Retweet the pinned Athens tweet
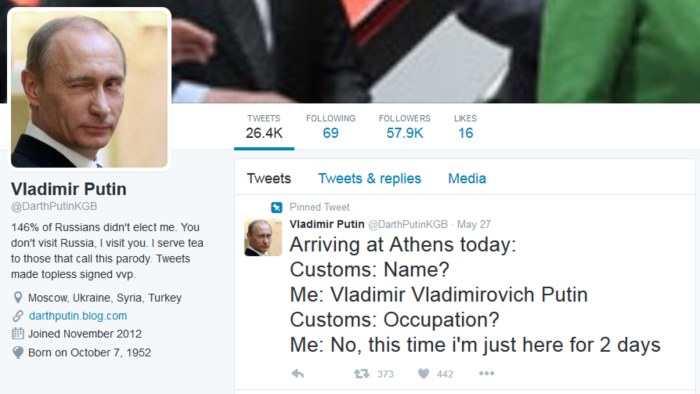The image size is (700, 394). 362,373
